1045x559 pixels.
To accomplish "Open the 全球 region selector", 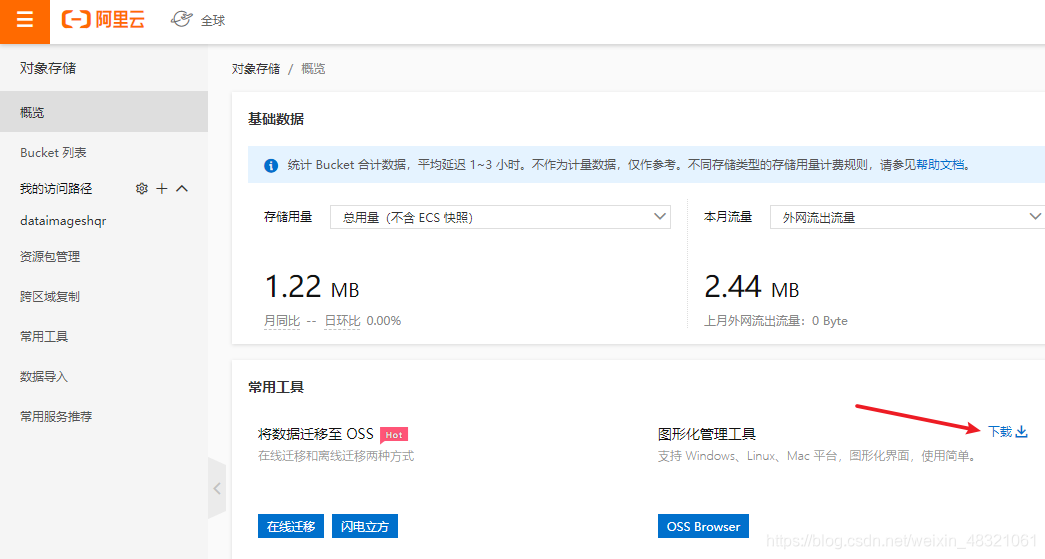I will (199, 20).
